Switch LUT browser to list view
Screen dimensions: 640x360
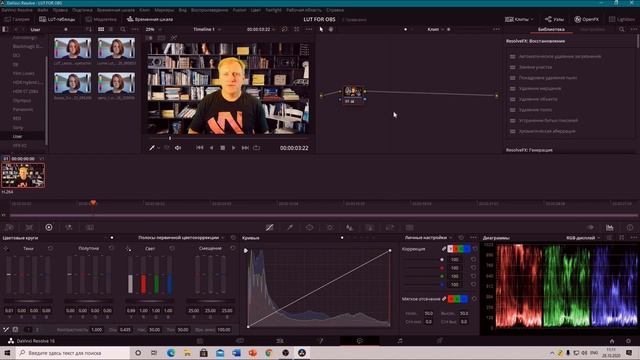tap(111, 29)
